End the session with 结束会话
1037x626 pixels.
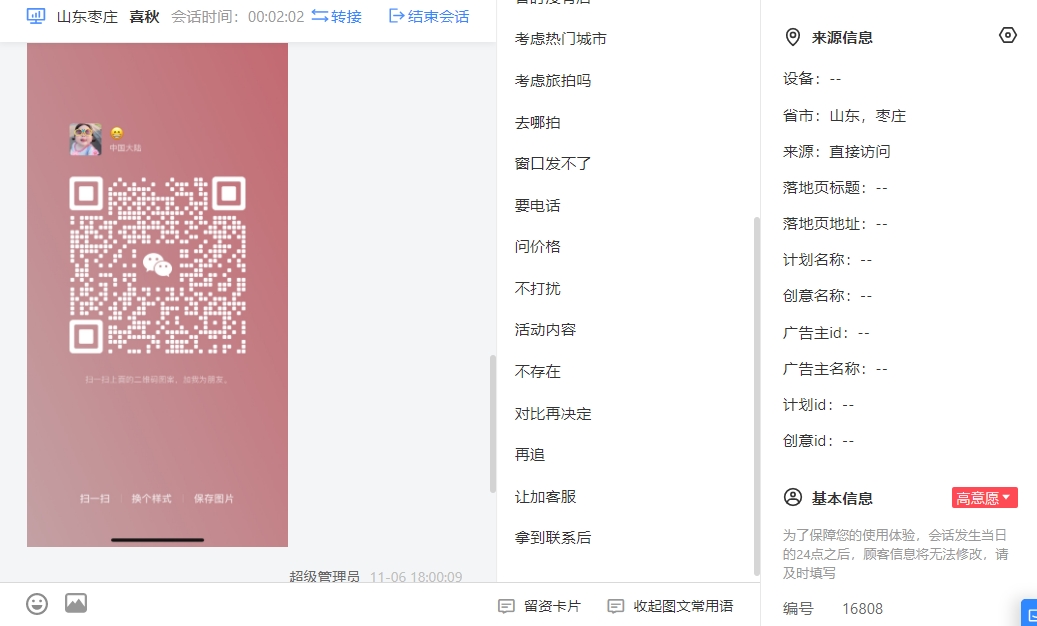click(x=429, y=16)
